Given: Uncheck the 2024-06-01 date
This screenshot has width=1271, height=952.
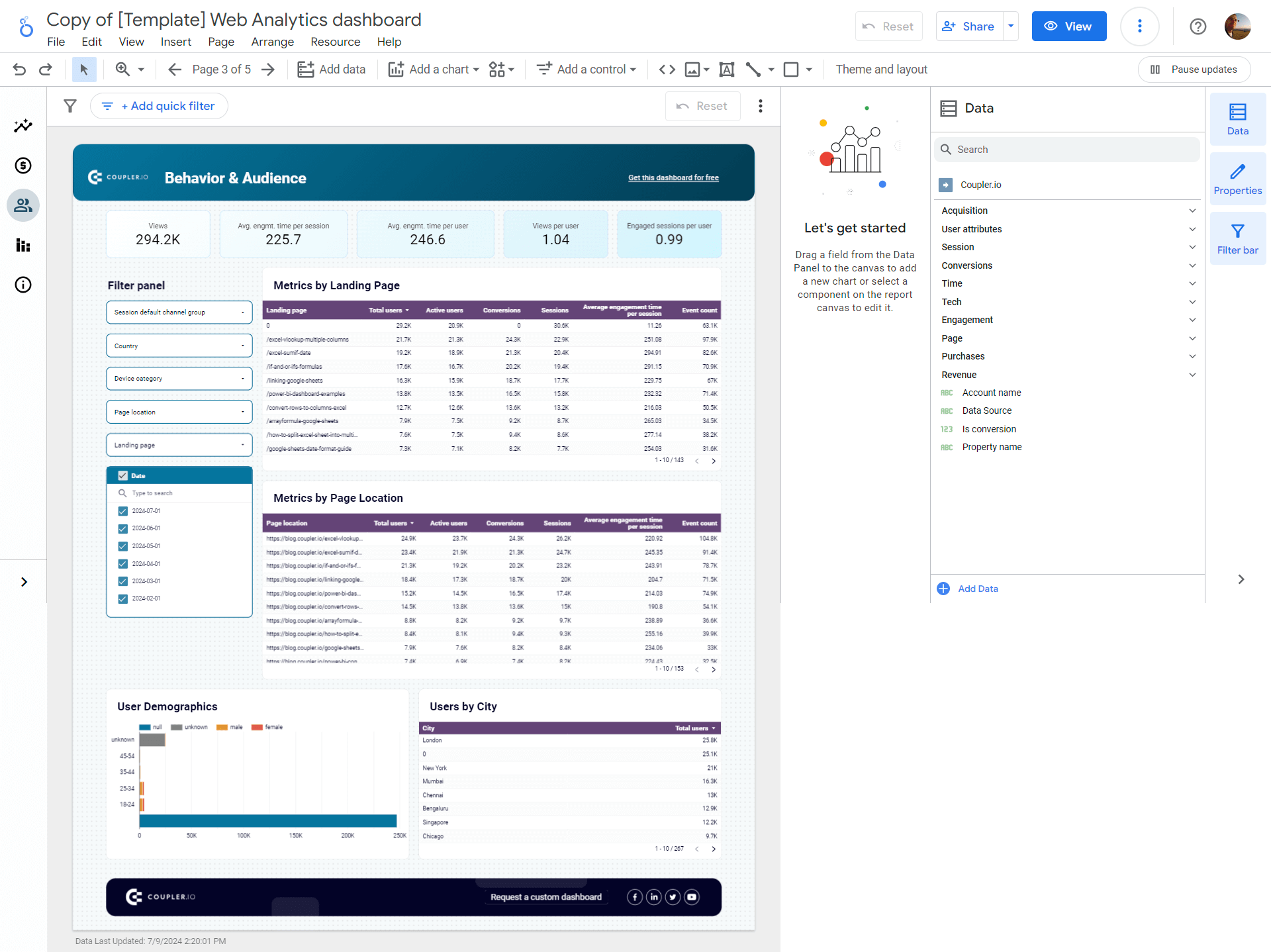Looking at the screenshot, I should point(122,528).
